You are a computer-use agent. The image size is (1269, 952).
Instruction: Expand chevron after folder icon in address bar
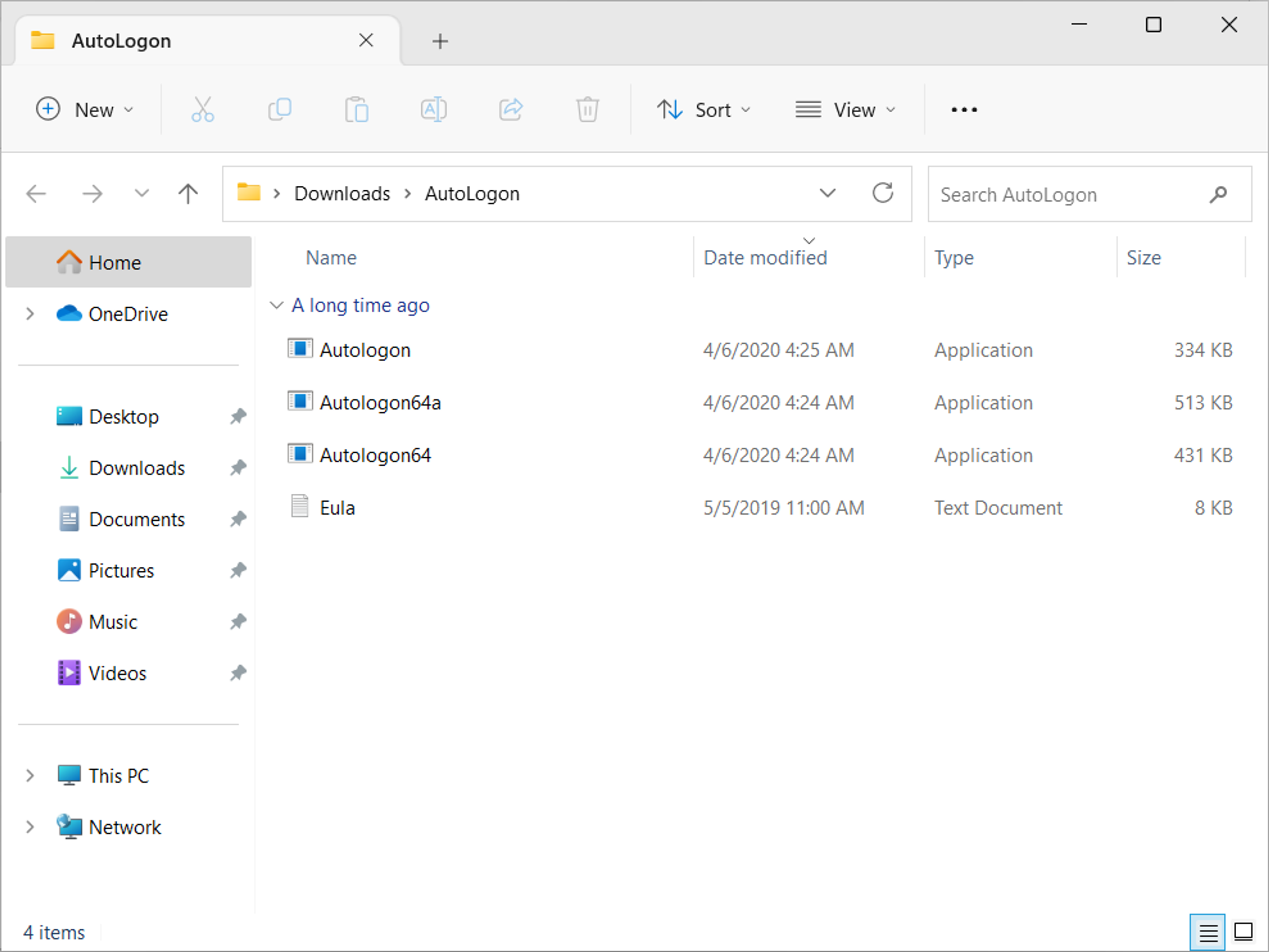277,194
